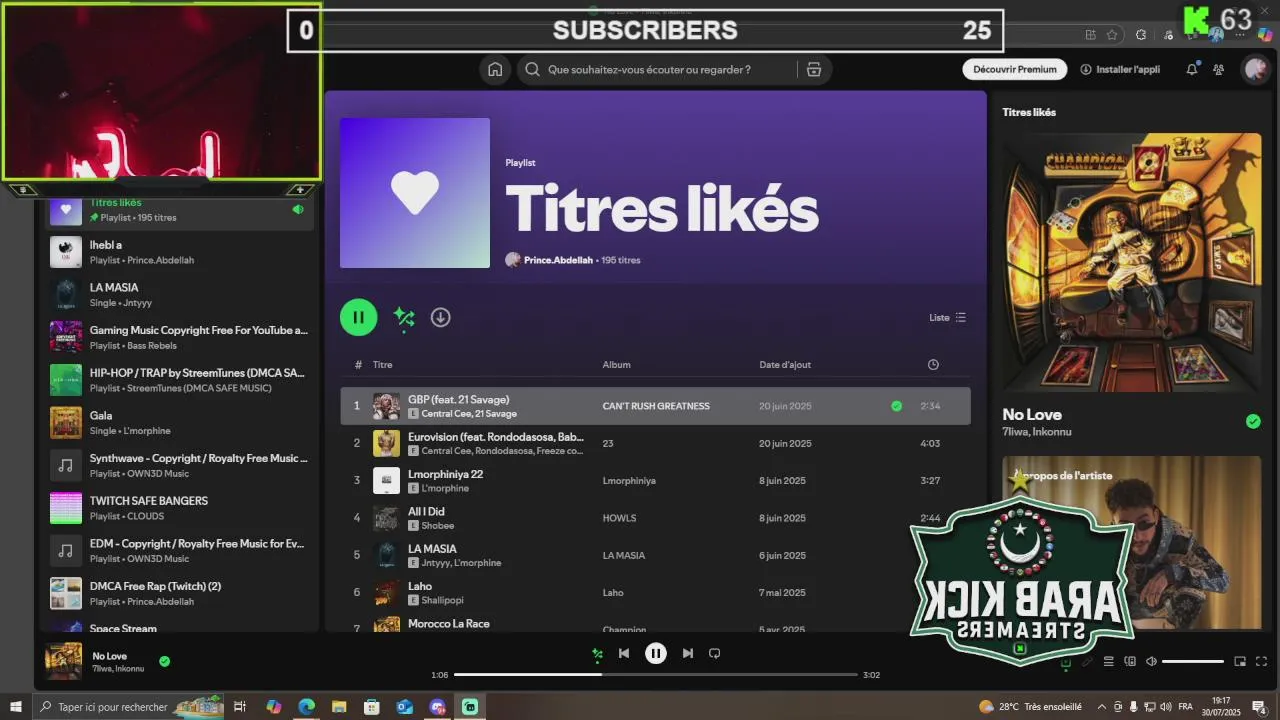The width and height of the screenshot is (1280, 720).
Task: Click the now-playing No Love cover in the bar
Action: pyautogui.click(x=63, y=661)
